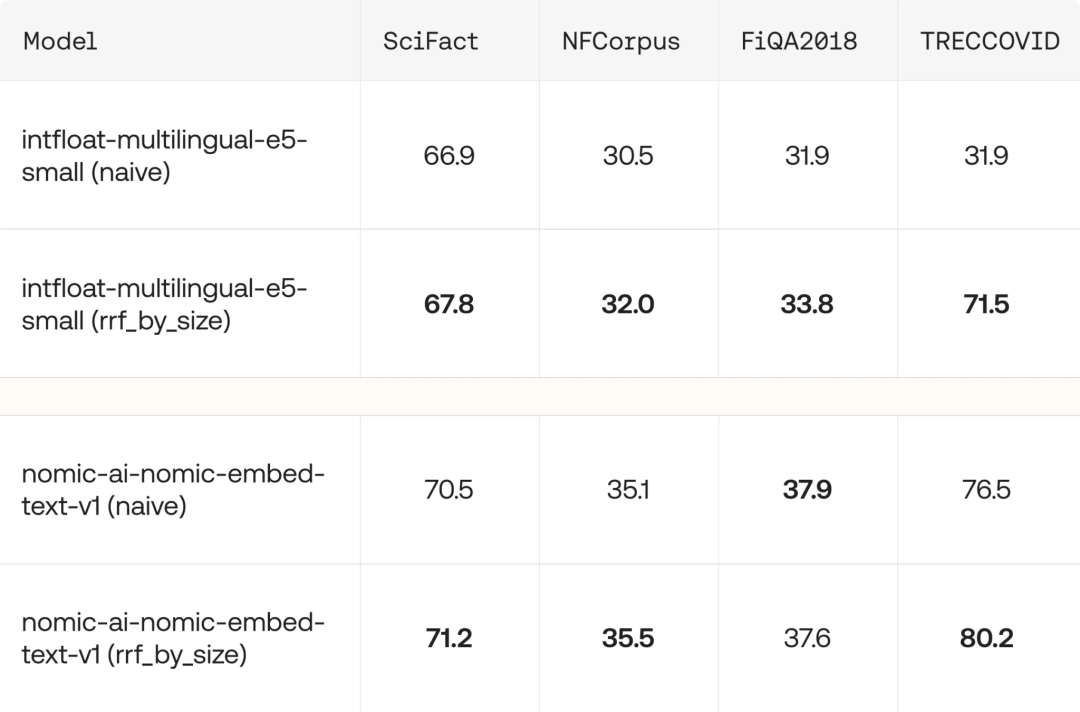The image size is (1080, 712).
Task: Click the 76.5 TRECCOVID score cell
Action: [x=986, y=490]
